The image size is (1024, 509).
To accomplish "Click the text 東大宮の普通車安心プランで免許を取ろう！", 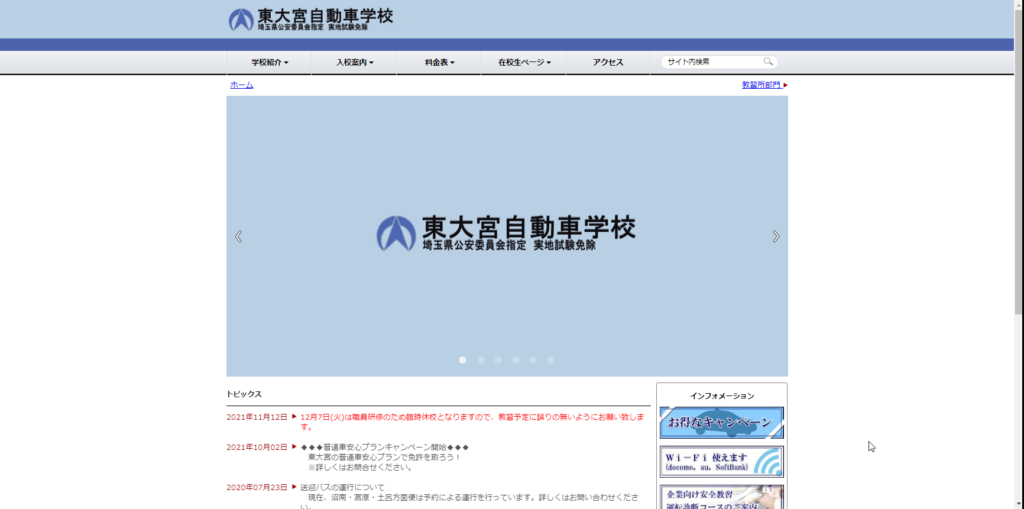I will 385,457.
